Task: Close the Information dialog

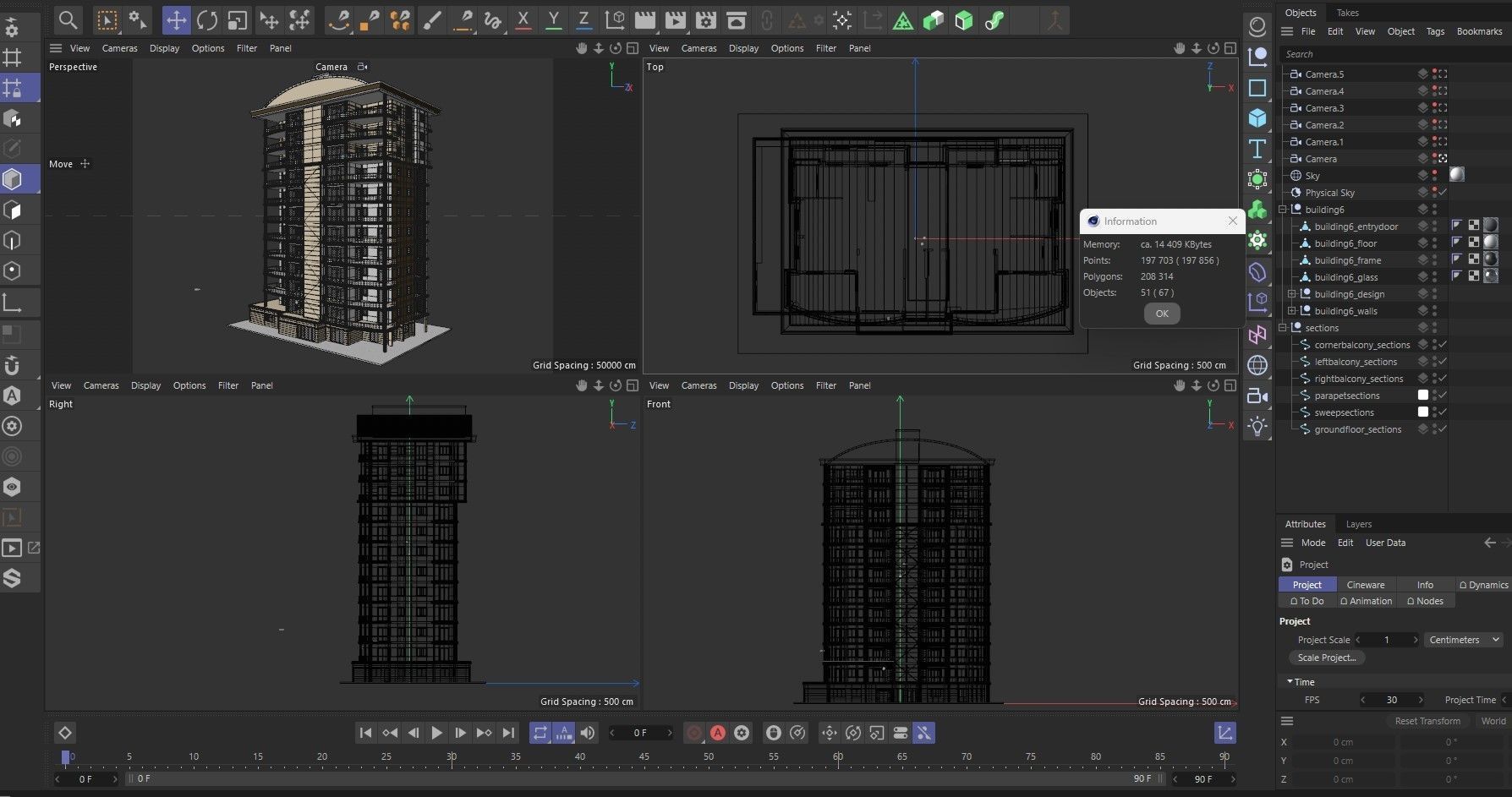Action: click(1232, 221)
